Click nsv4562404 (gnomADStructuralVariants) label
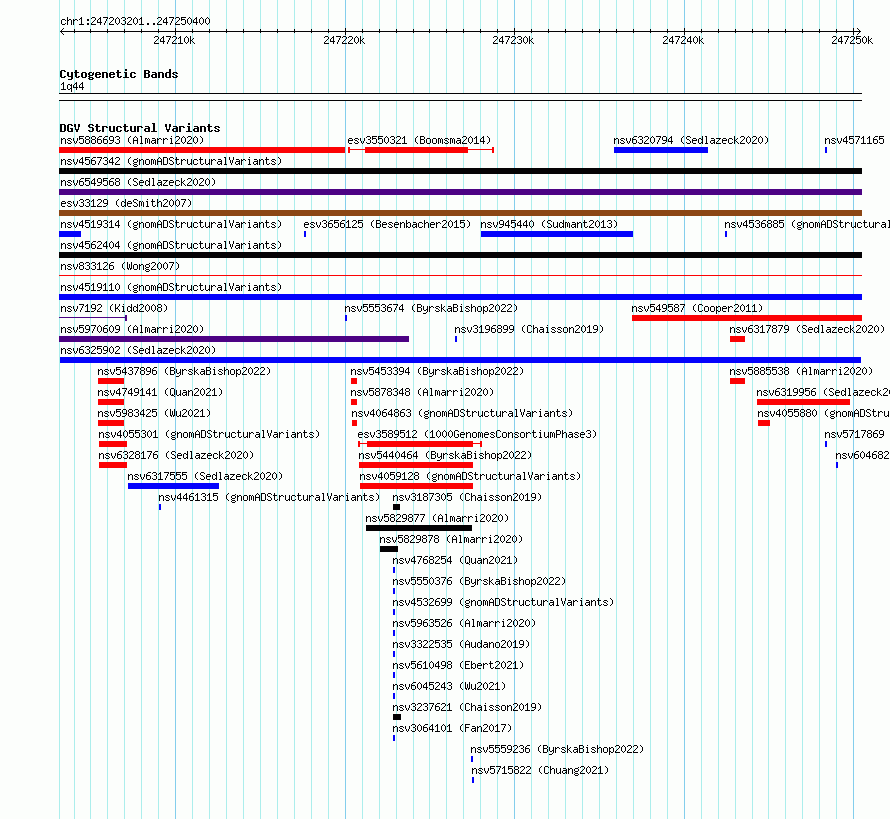This screenshot has height=819, width=890. (171, 245)
